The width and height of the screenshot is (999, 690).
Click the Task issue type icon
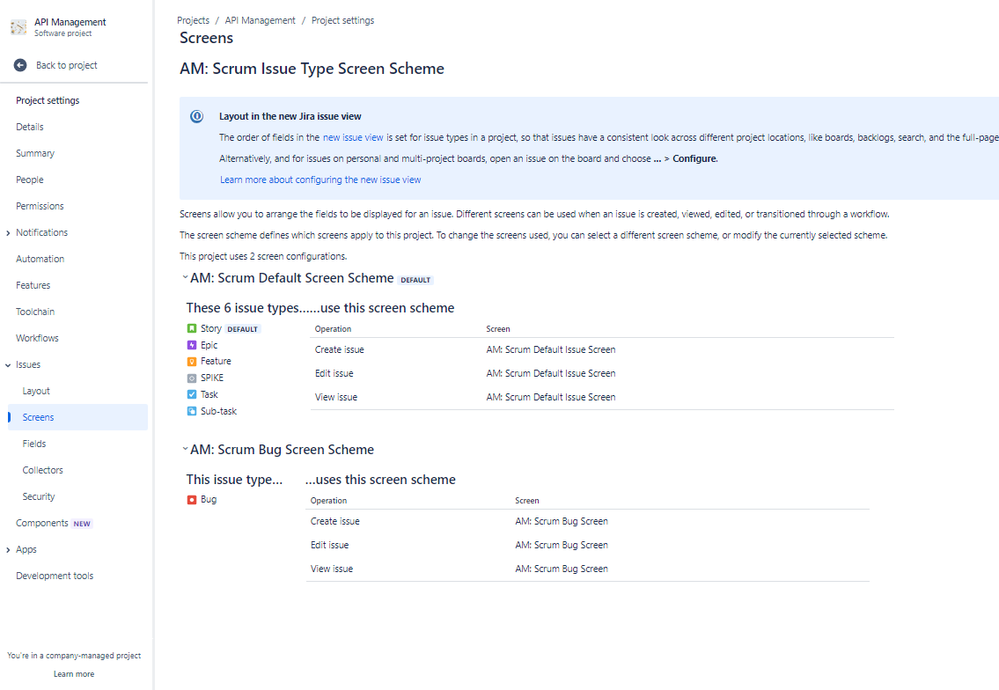click(x=193, y=394)
